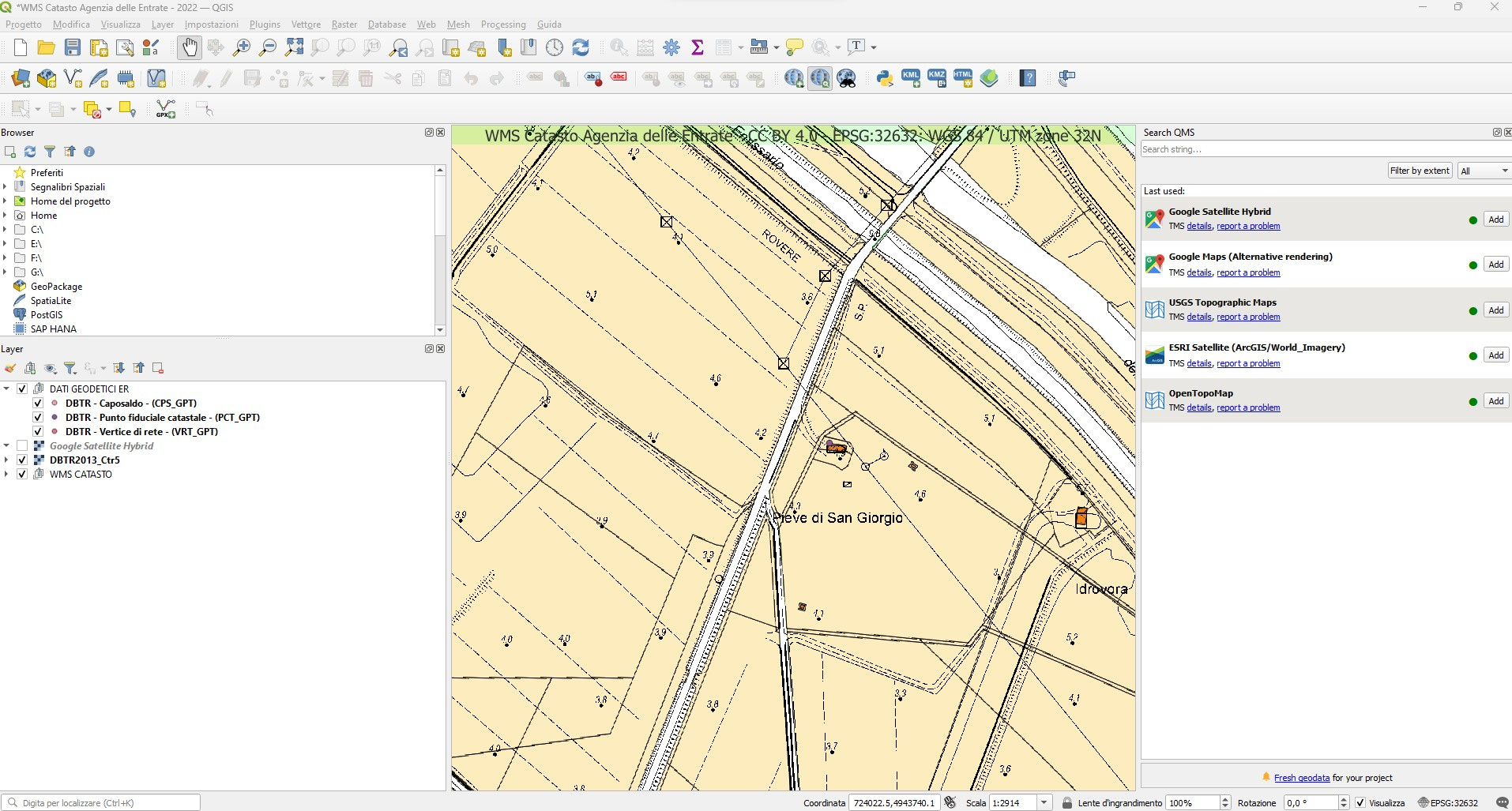Image resolution: width=1512 pixels, height=811 pixels.
Task: Open the Progetto menu
Action: point(24,24)
